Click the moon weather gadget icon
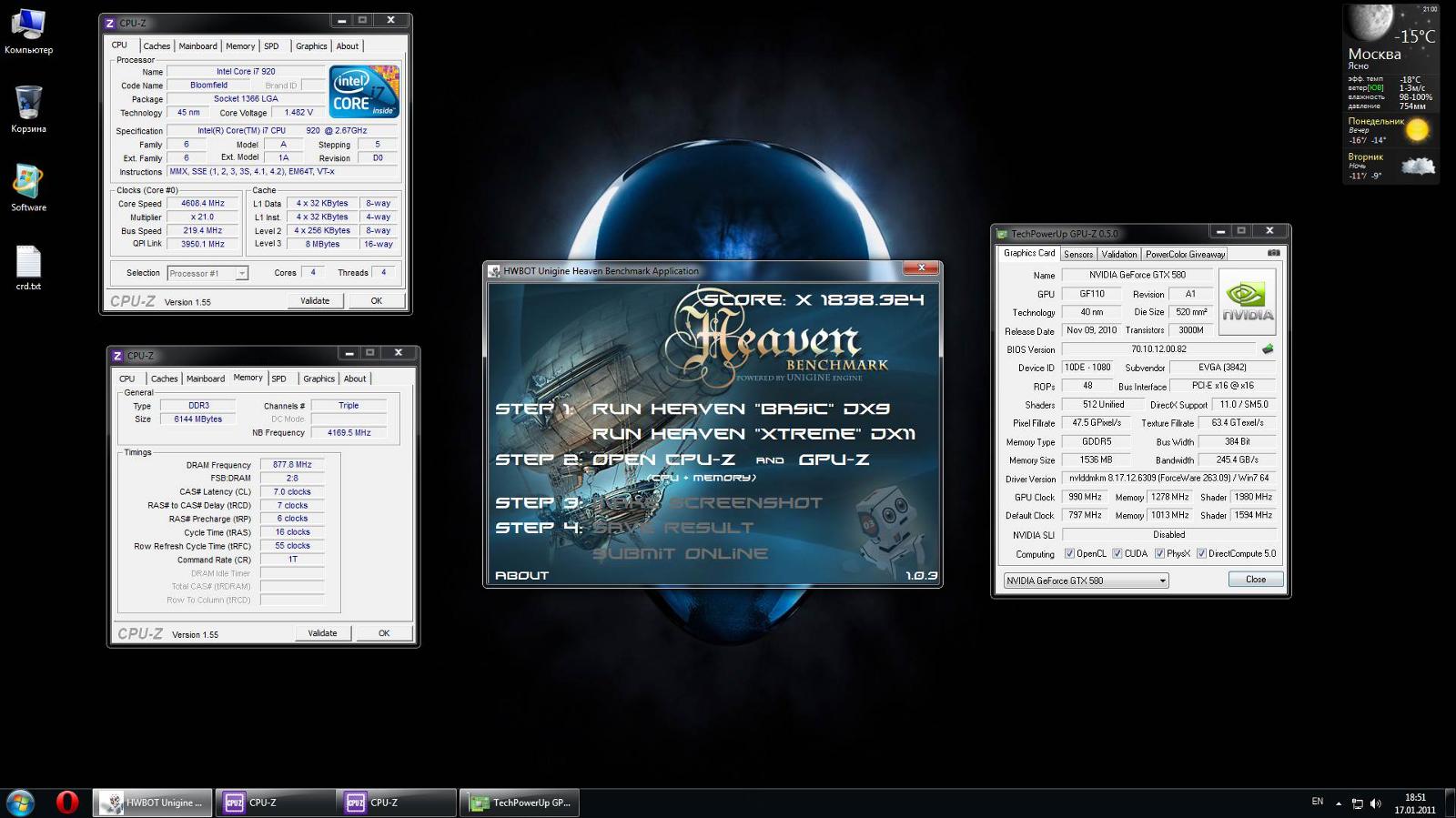The width and height of the screenshot is (1456, 818). pyautogui.click(x=1370, y=24)
